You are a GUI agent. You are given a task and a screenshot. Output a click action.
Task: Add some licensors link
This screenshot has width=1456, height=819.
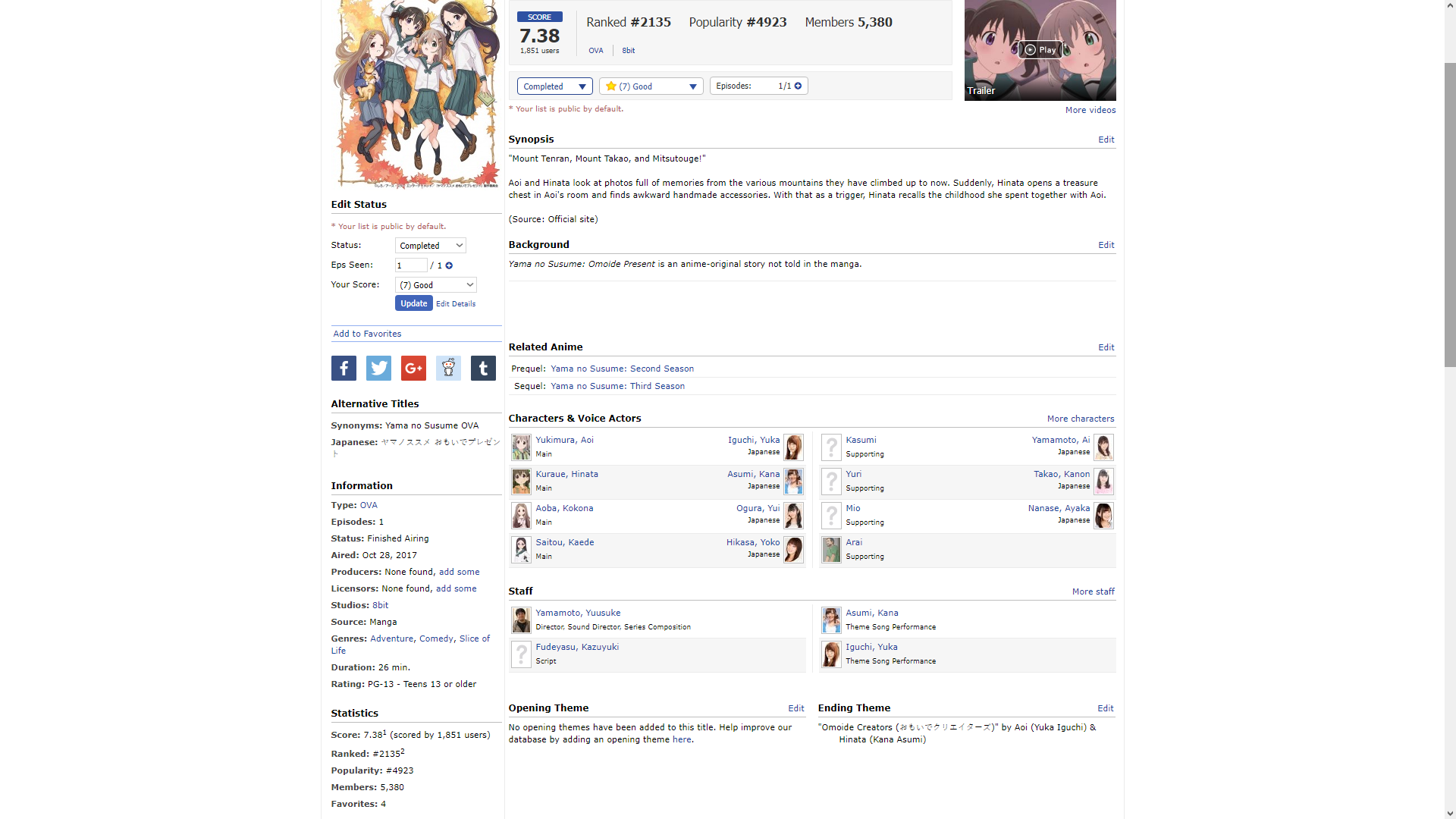457,588
